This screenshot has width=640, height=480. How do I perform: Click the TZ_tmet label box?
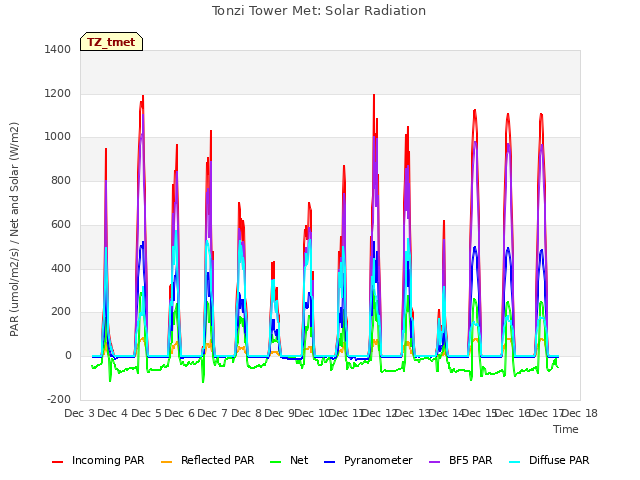coord(111,42)
